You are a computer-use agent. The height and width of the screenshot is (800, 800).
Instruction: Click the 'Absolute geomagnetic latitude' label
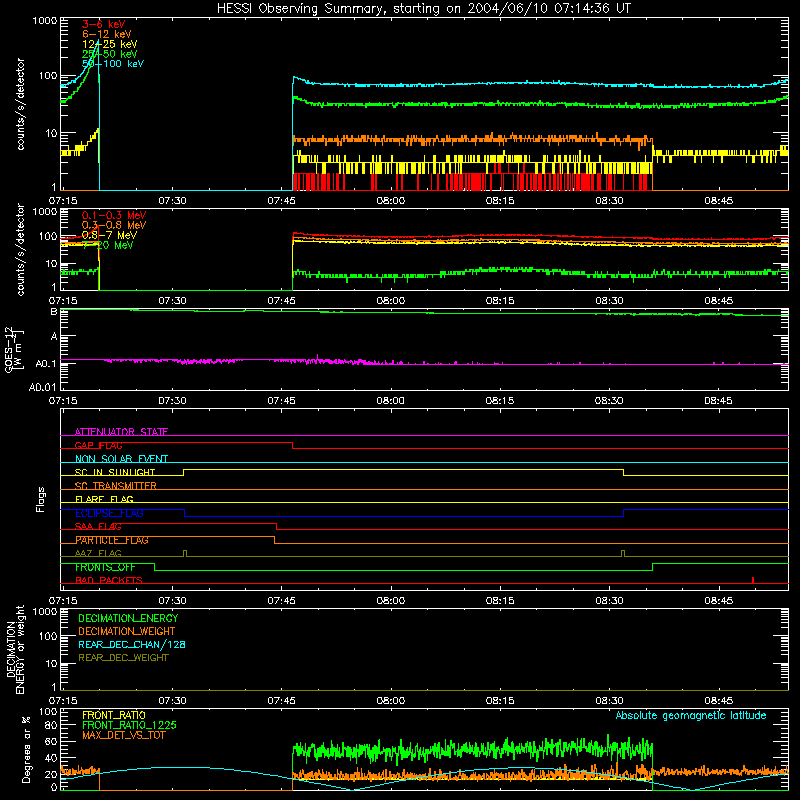691,715
